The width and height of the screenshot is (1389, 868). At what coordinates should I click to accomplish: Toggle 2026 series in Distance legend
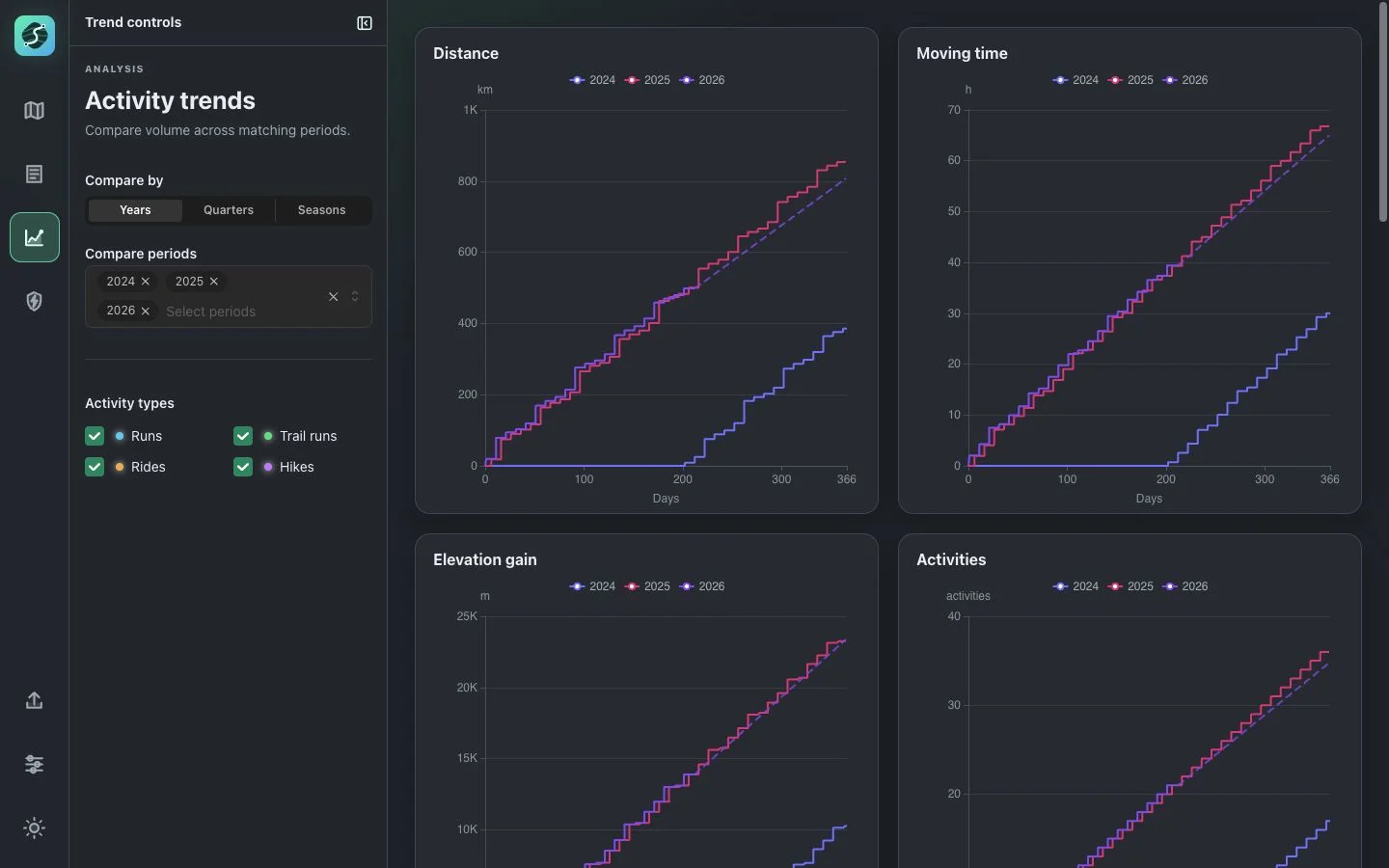pos(702,80)
